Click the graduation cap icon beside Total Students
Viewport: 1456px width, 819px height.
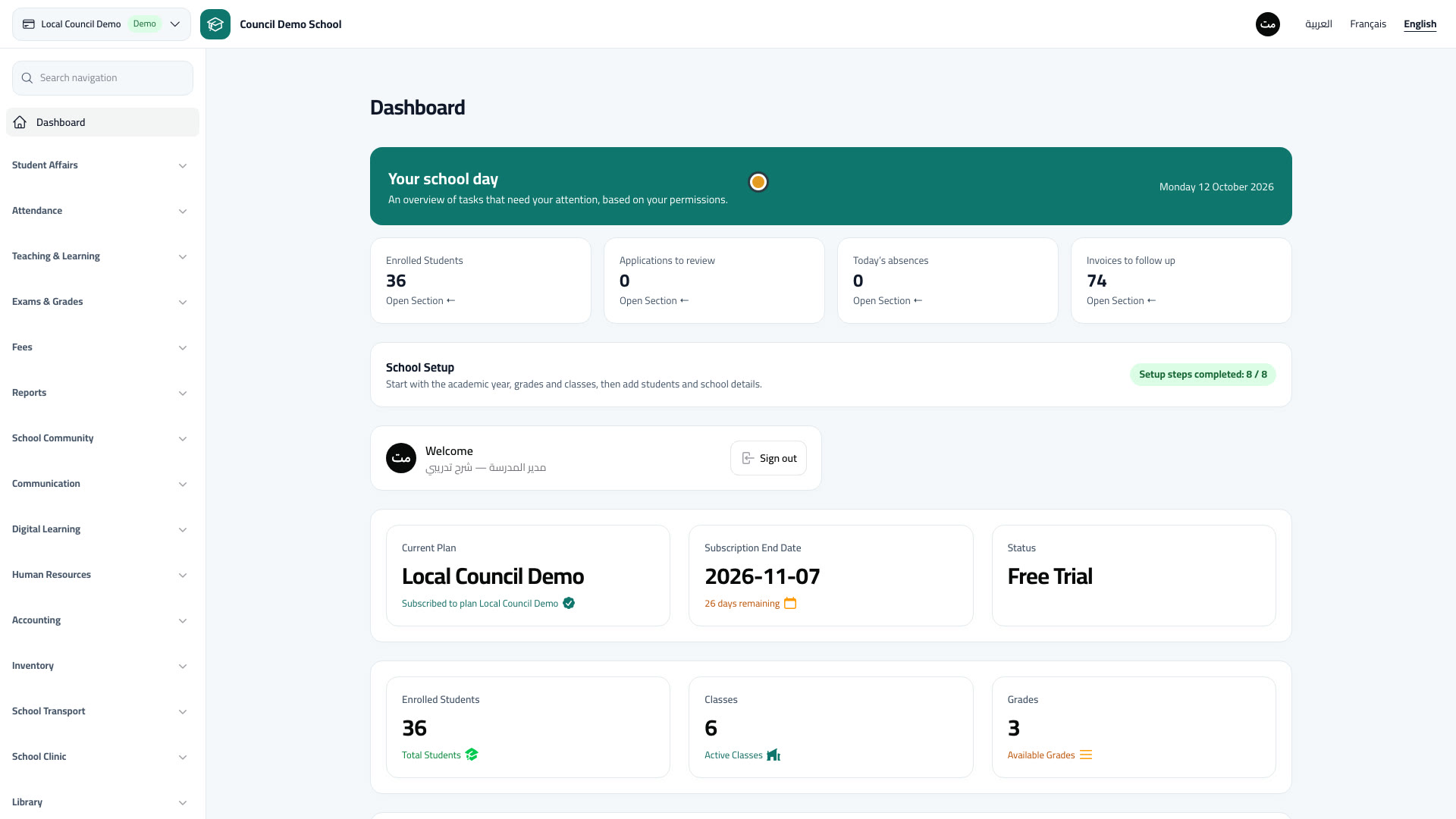[472, 755]
